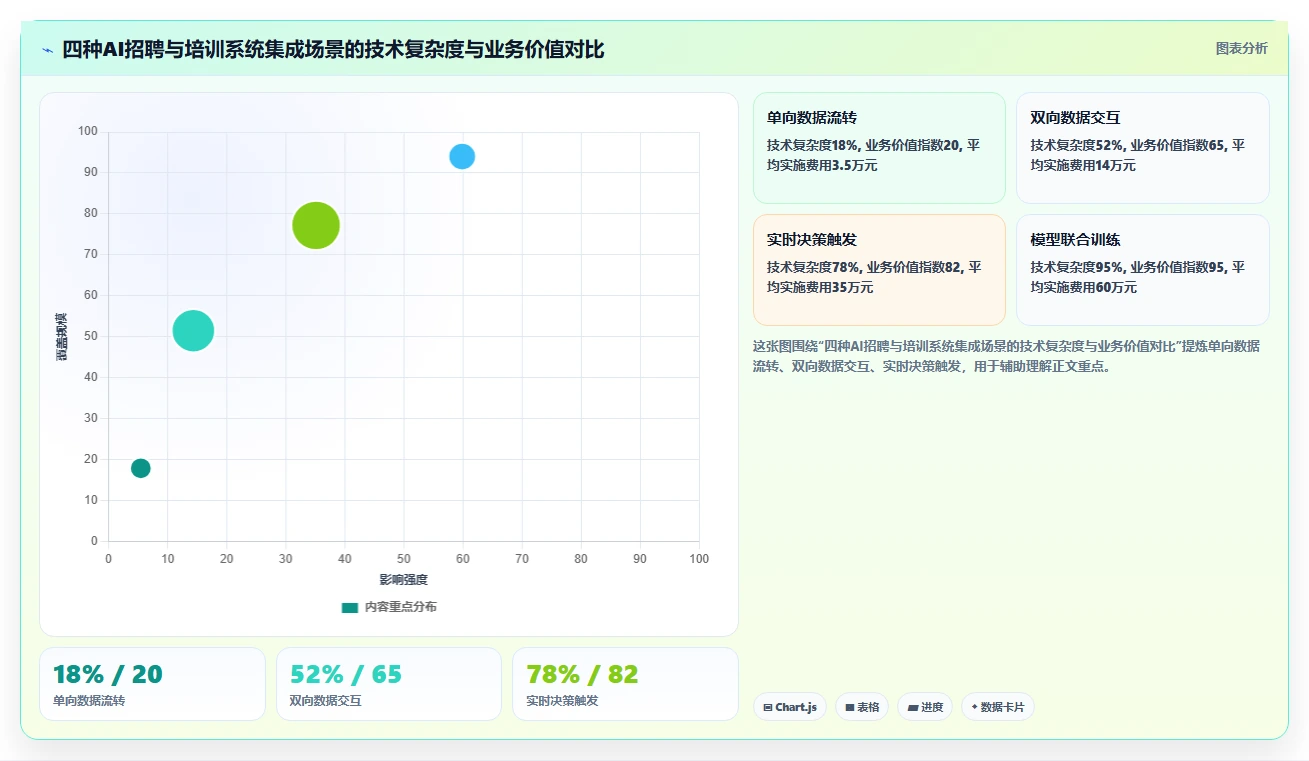The height and width of the screenshot is (761, 1309).
Task: Open the 模型联合训练 info card
Action: click(x=1143, y=270)
